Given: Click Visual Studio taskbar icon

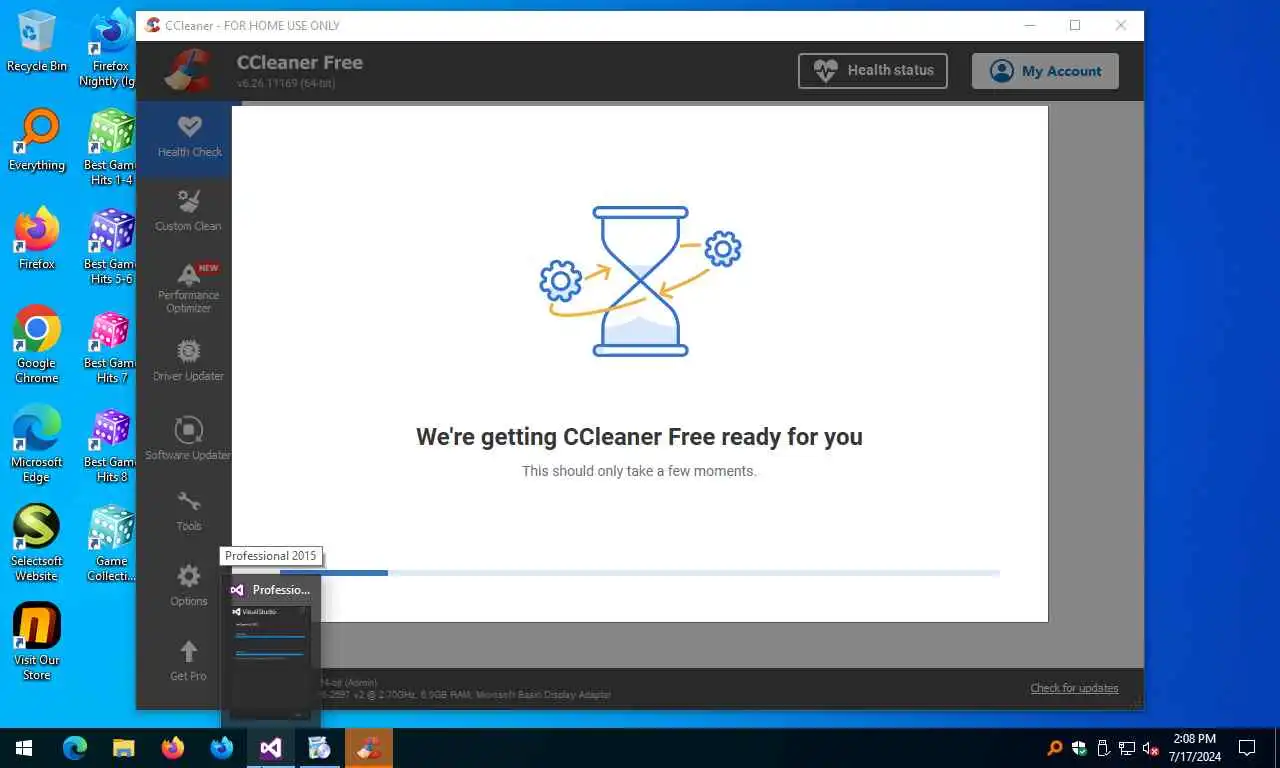Looking at the screenshot, I should click(270, 748).
